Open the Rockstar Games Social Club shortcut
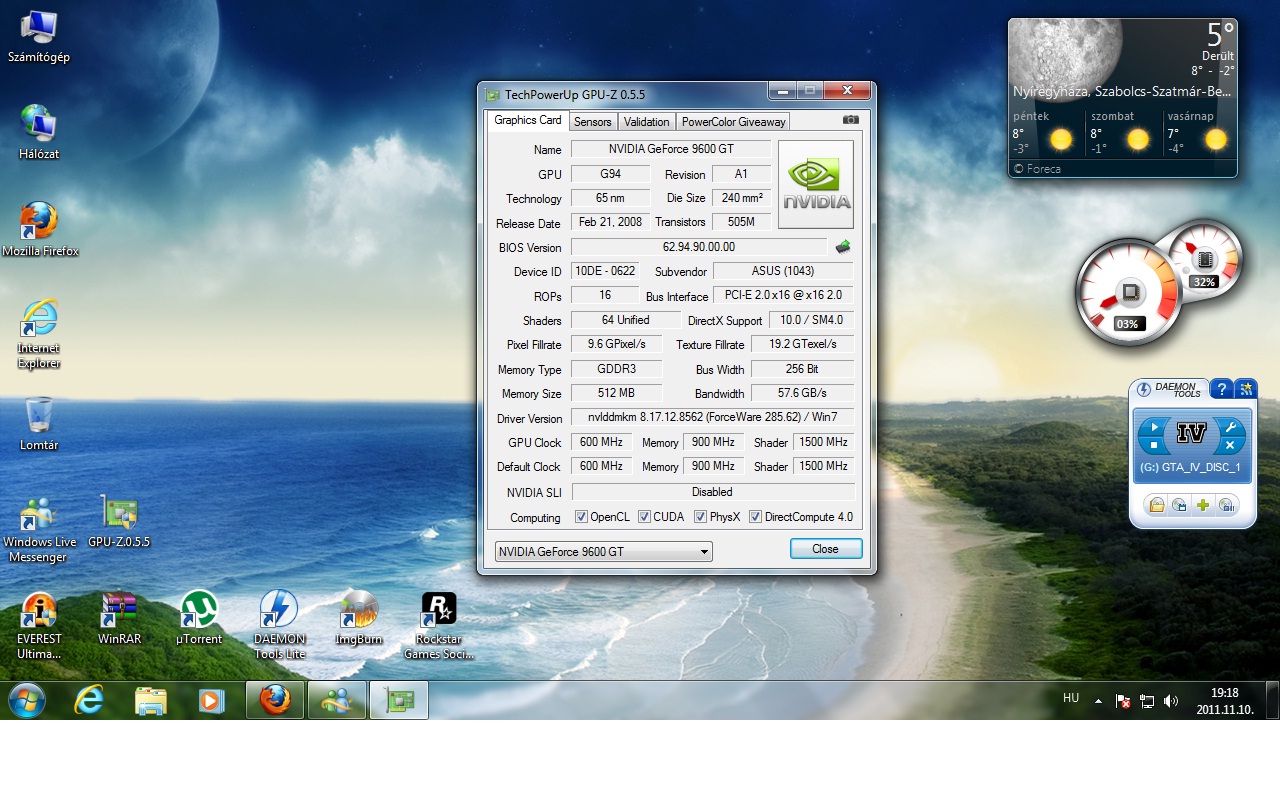Screen dimensions: 1280x800 coord(439,626)
